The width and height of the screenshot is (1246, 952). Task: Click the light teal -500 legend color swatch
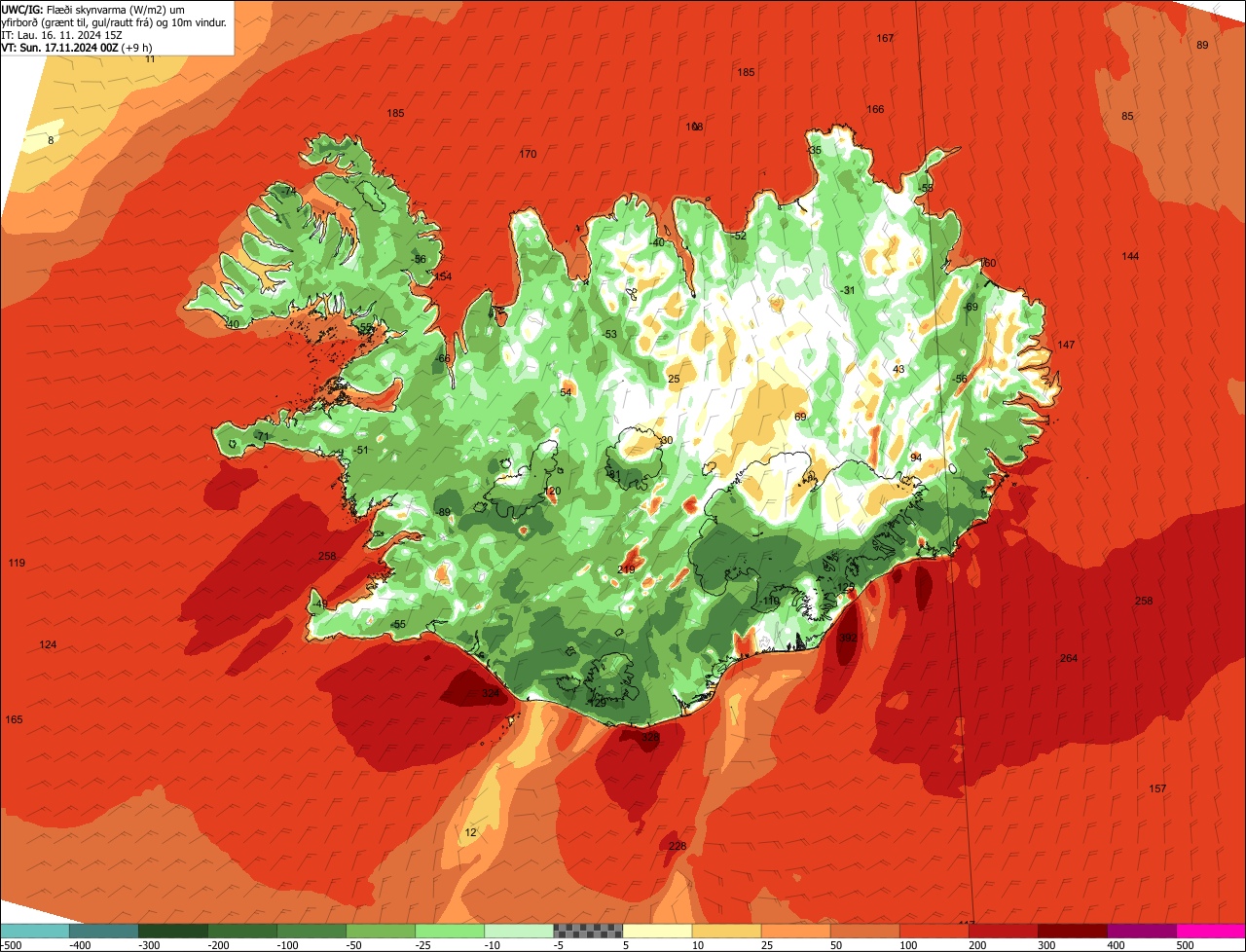point(35,931)
